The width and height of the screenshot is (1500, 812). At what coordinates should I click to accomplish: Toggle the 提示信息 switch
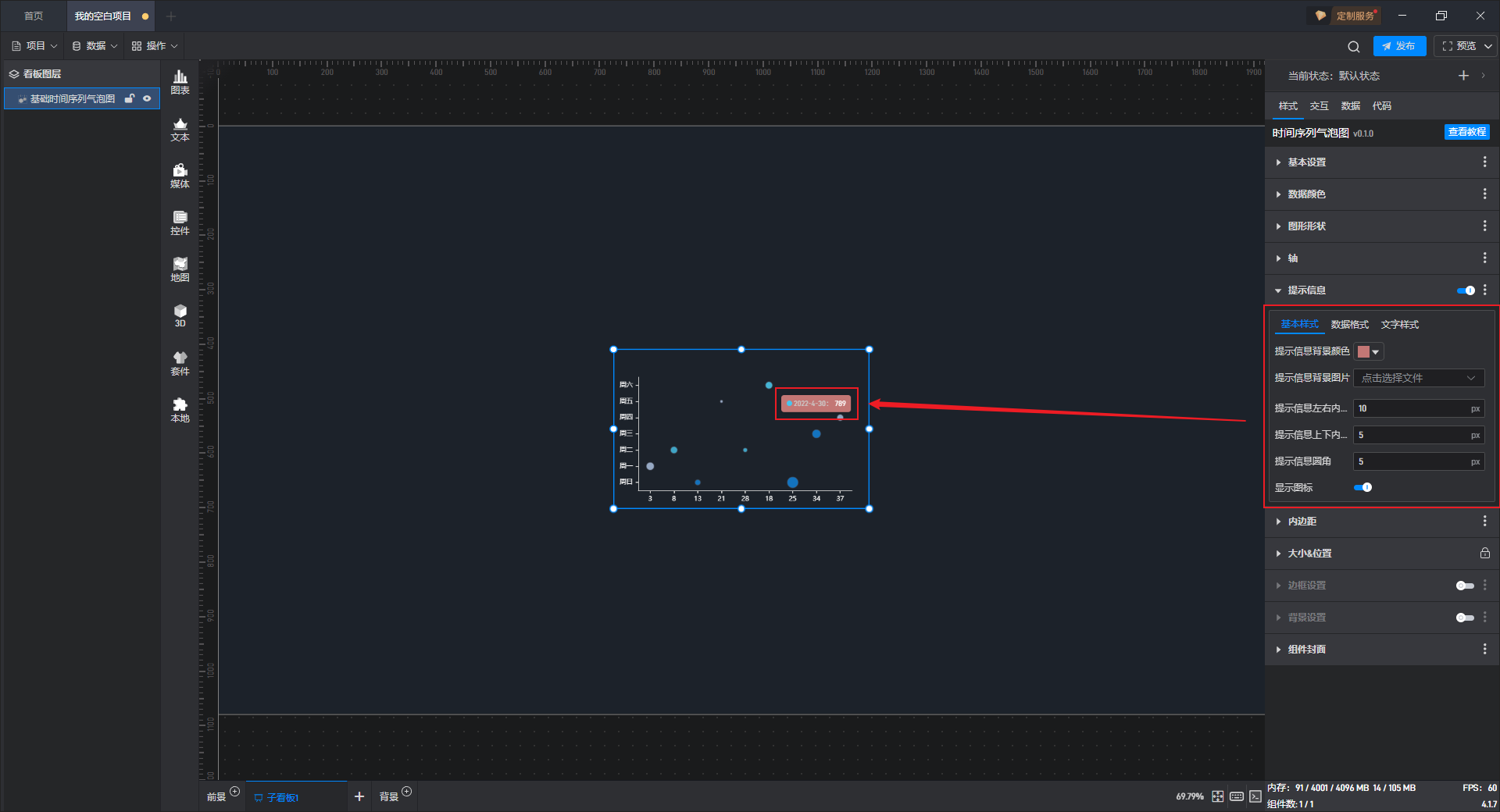pyautogui.click(x=1466, y=290)
